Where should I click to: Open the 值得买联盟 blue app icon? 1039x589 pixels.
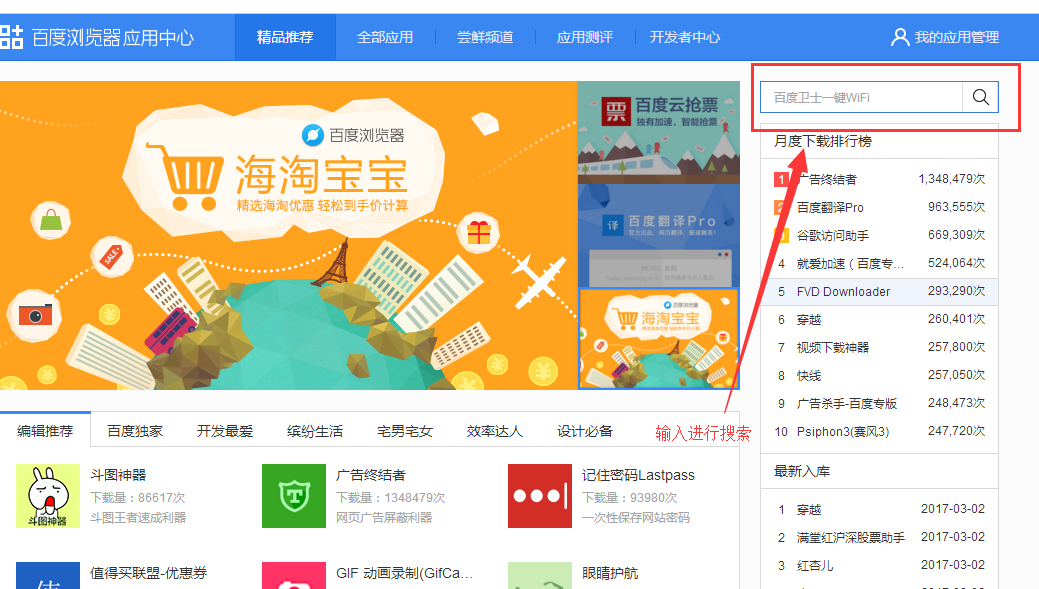pos(48,576)
